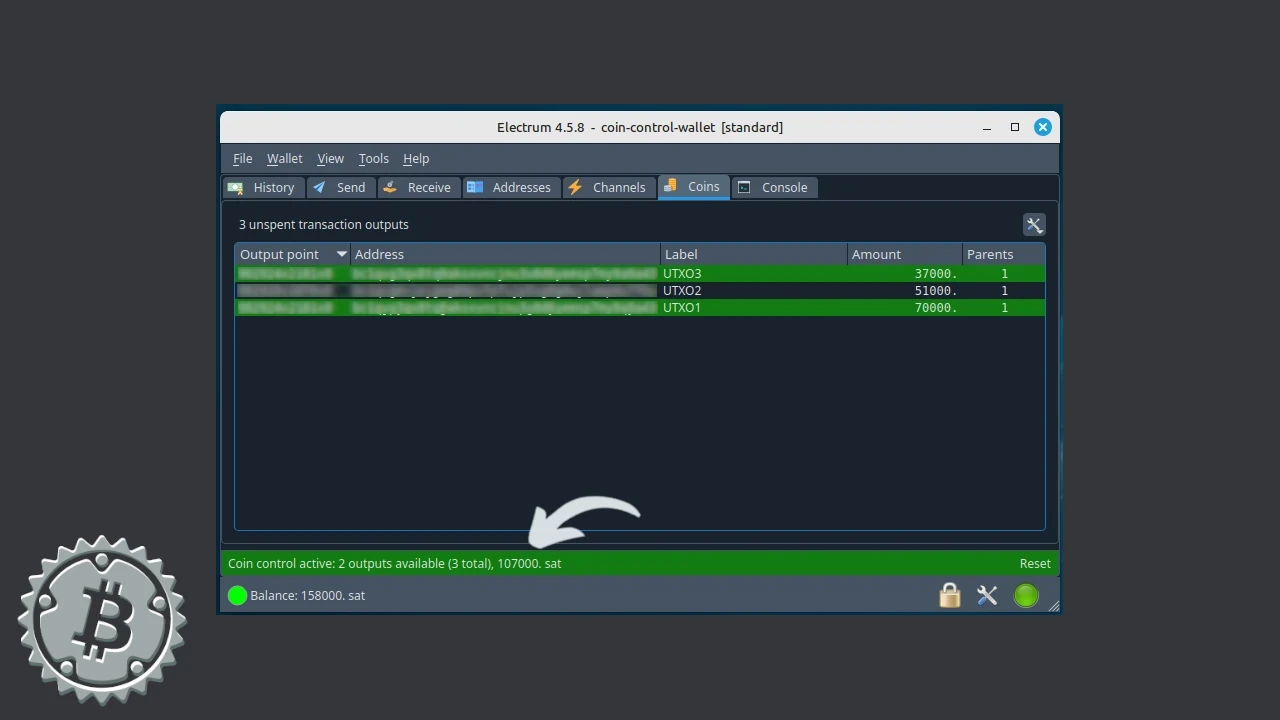Screen dimensions: 1280x720
Task: Click the Parents value in the UTXO3 row
Action: point(1004,273)
